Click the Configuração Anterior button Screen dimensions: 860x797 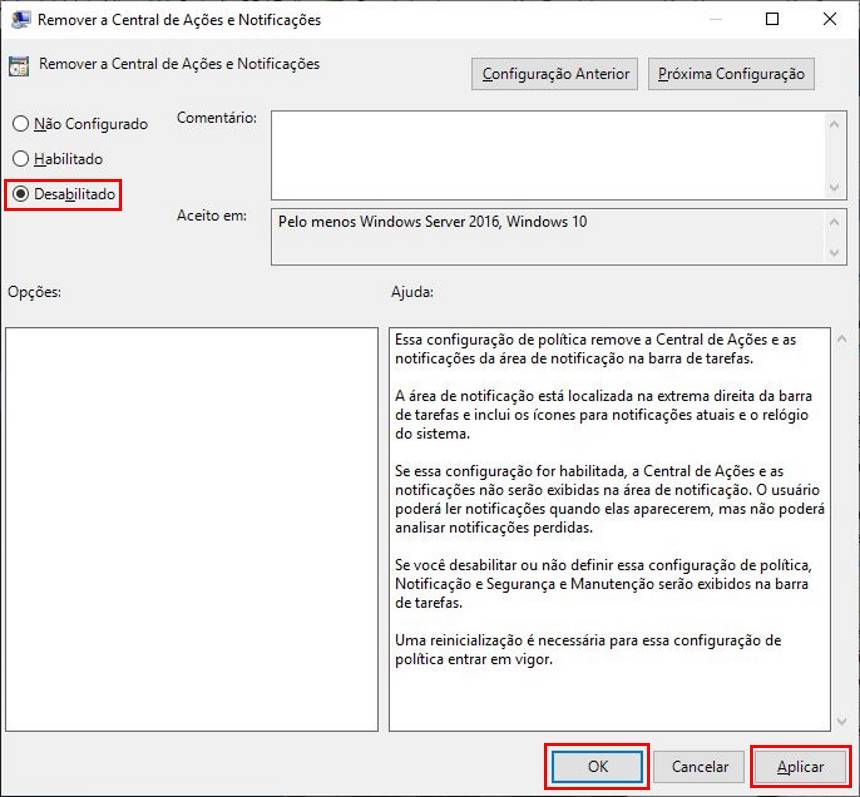pos(555,74)
